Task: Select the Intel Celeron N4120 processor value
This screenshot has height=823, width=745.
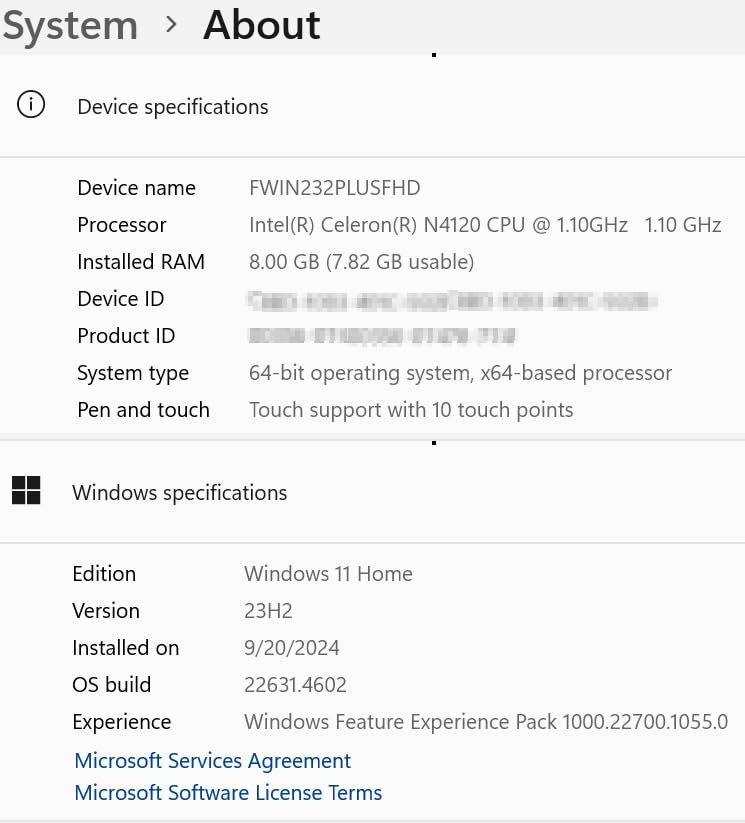Action: click(x=485, y=225)
